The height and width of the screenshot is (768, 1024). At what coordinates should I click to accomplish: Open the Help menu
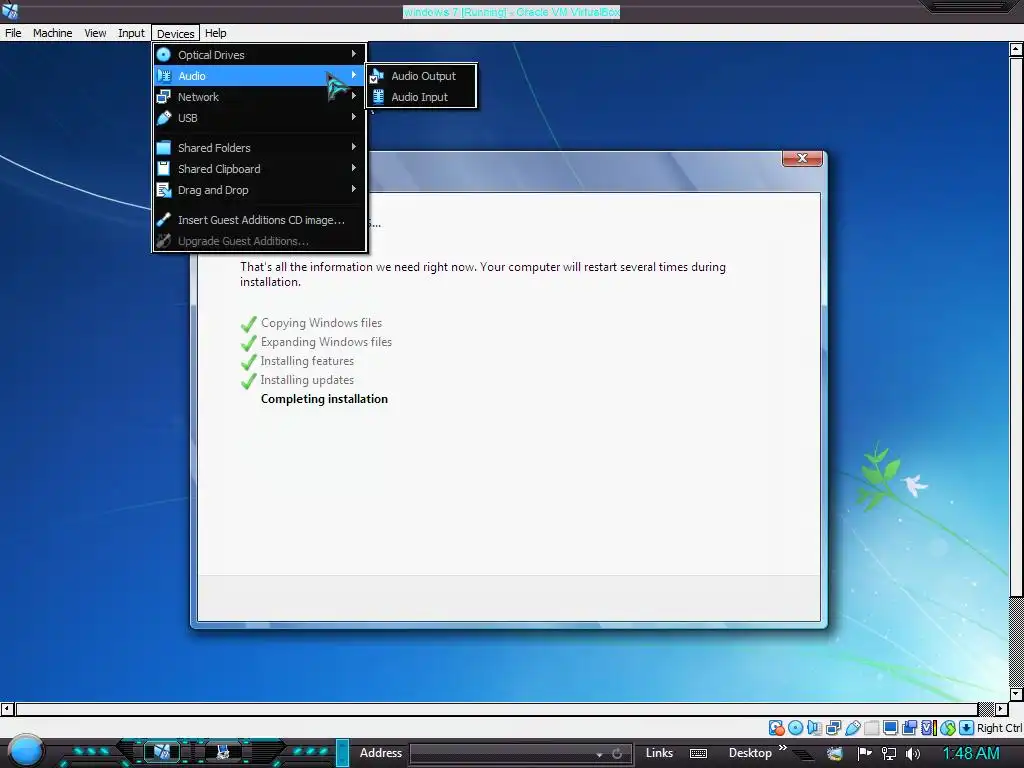point(216,33)
